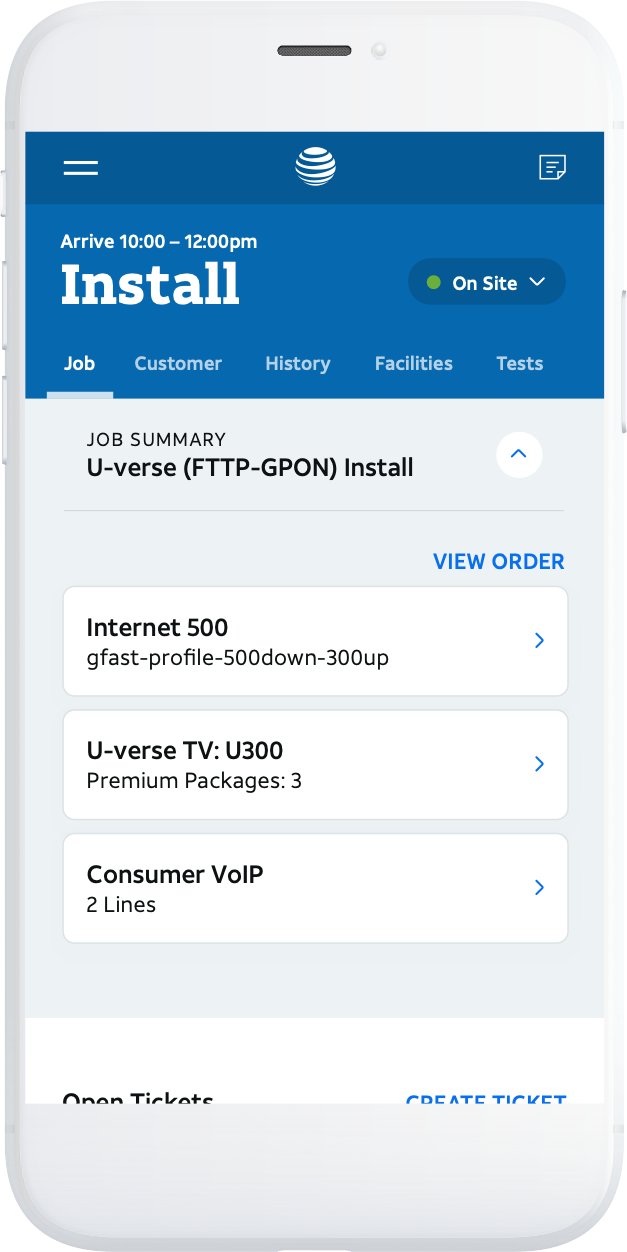Collapse the Job Summary section
This screenshot has height=1252, width=627.
(x=519, y=455)
